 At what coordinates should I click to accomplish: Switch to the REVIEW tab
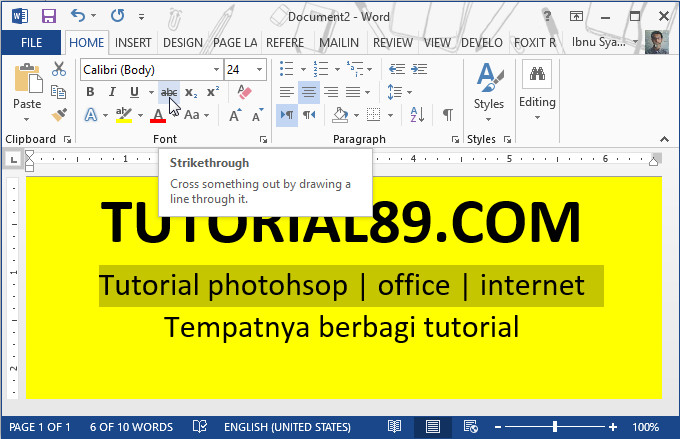tap(392, 43)
